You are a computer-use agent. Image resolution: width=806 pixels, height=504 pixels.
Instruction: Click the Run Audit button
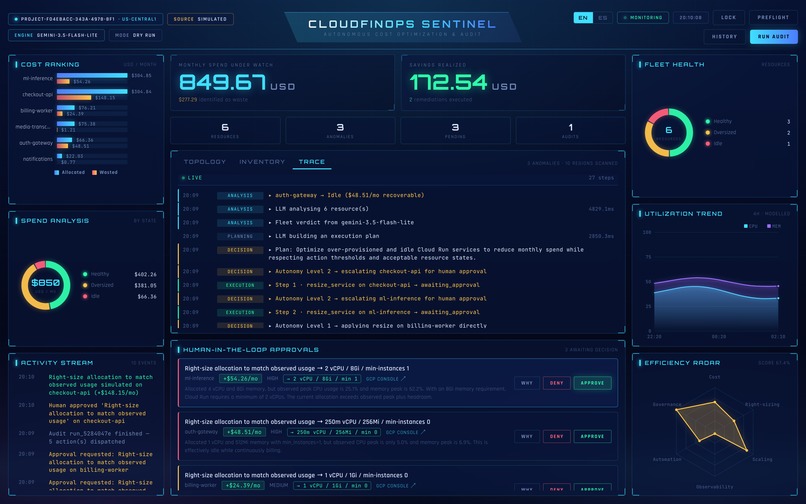point(774,37)
